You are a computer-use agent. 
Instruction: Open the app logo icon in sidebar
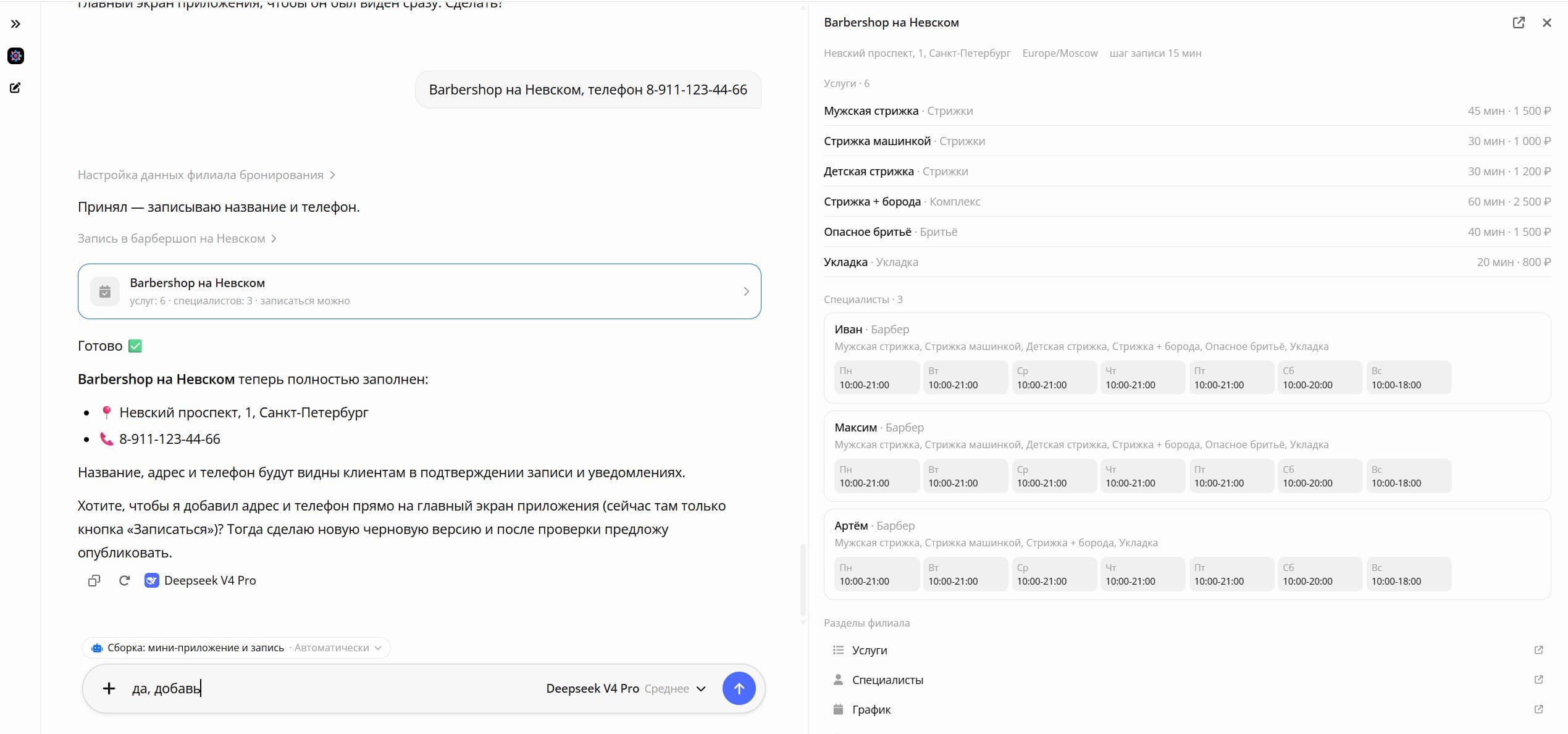click(x=15, y=56)
